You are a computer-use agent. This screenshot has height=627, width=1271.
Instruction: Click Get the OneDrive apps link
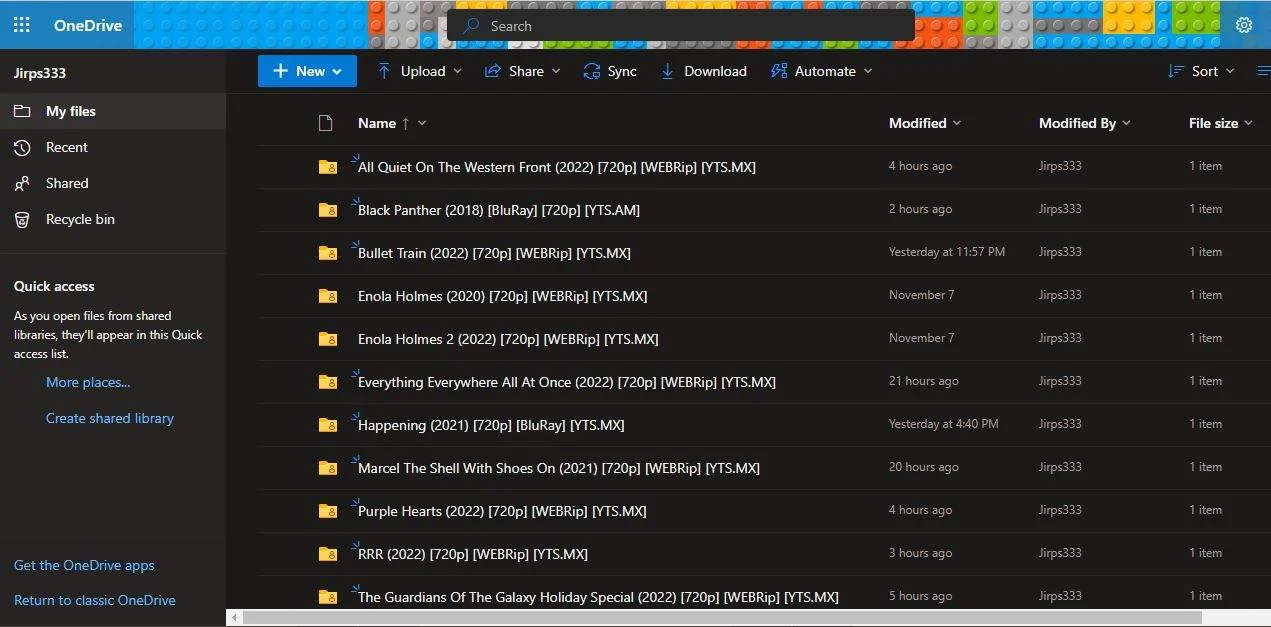coord(84,565)
